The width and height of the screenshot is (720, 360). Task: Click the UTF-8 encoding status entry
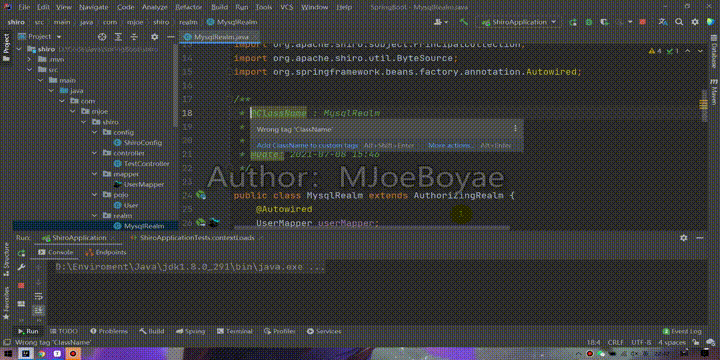(x=641, y=343)
